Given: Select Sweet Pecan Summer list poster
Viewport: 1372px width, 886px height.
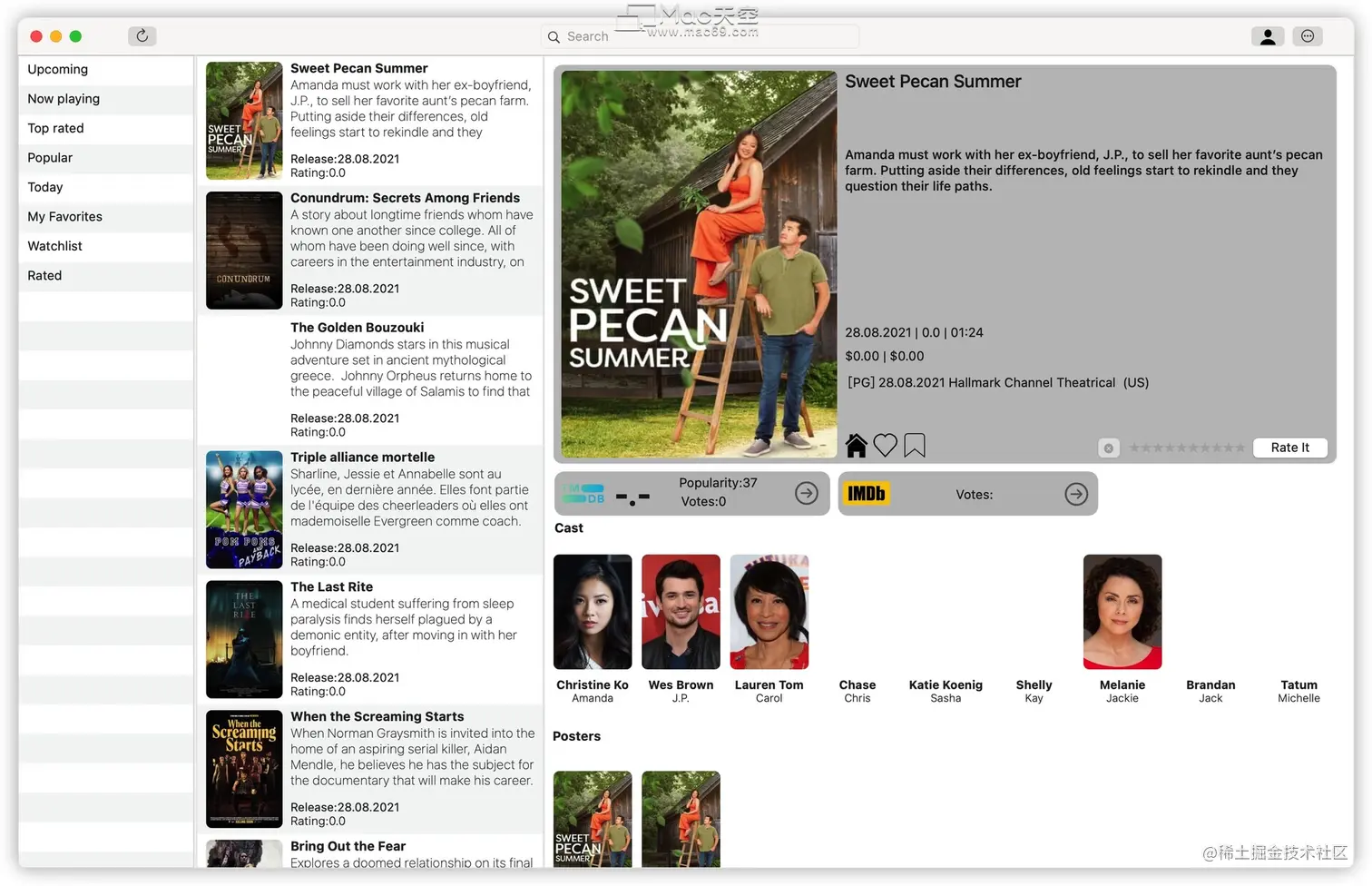Looking at the screenshot, I should pos(244,121).
